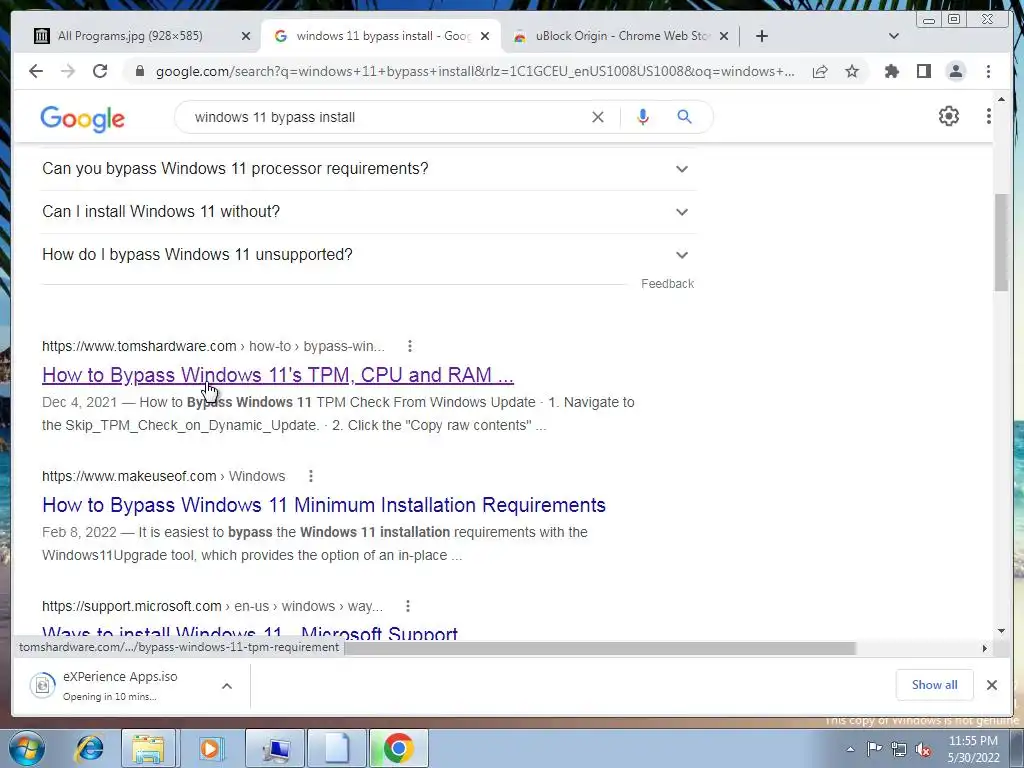Open How to Bypass Windows 11 Minimum Installation Requirements
This screenshot has height=768, width=1024.
click(324, 505)
